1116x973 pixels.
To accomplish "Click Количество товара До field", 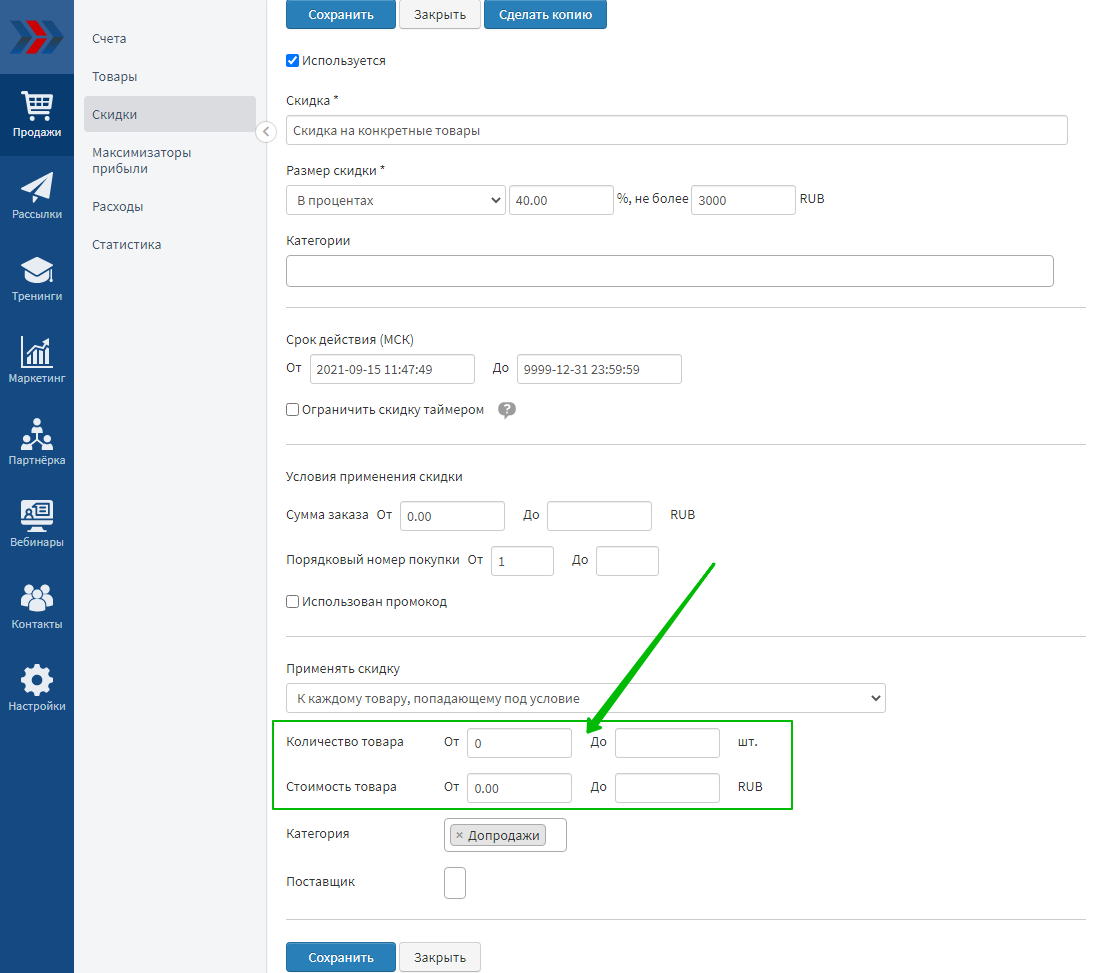I will pyautogui.click(x=668, y=743).
